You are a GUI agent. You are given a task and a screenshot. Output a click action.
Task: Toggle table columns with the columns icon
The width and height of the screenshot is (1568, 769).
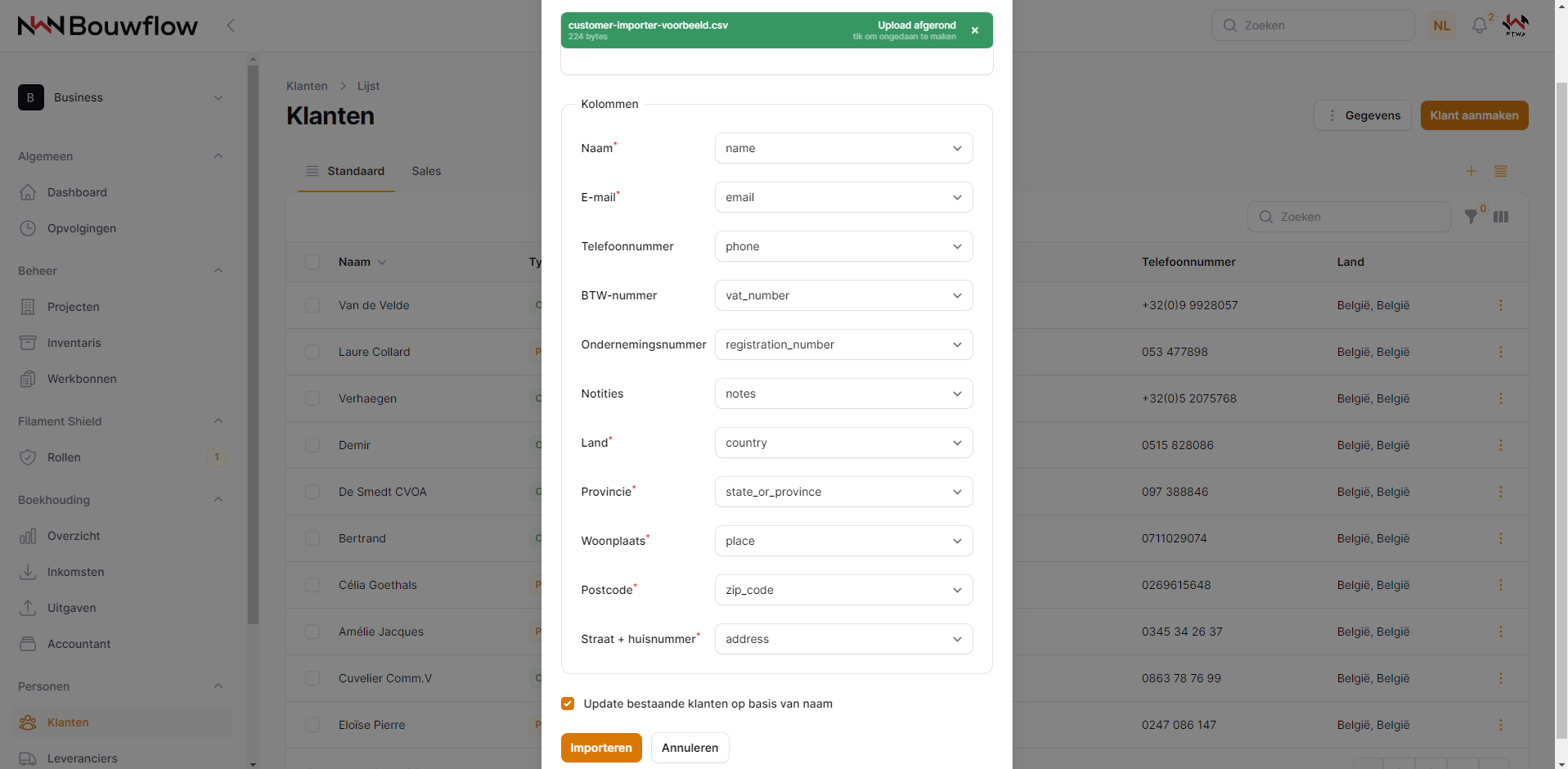1501,217
